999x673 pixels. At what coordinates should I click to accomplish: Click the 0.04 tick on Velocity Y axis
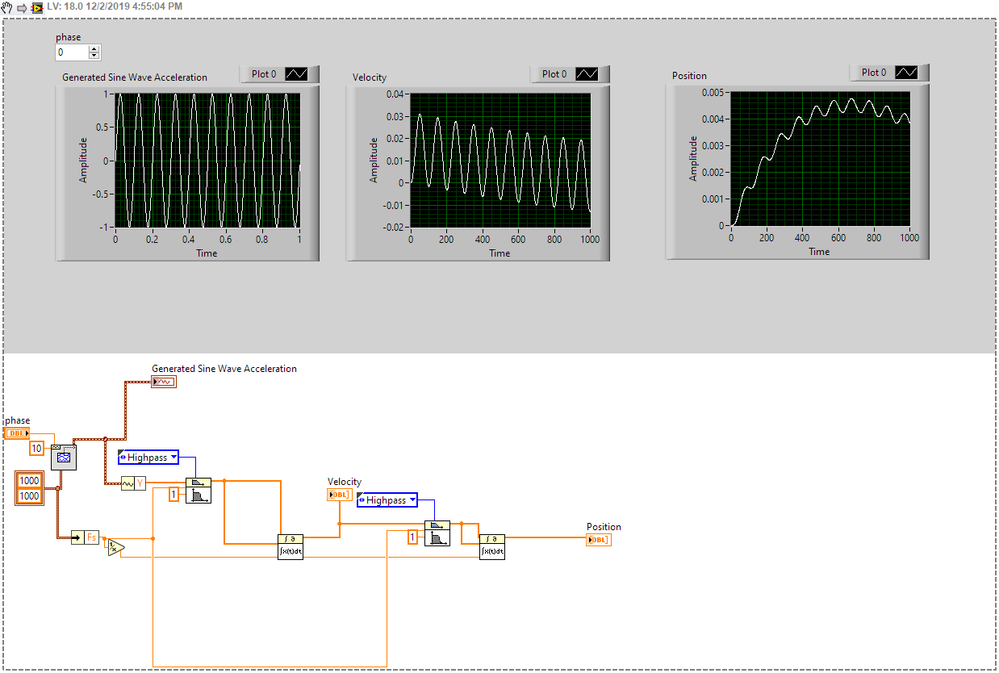[x=395, y=94]
